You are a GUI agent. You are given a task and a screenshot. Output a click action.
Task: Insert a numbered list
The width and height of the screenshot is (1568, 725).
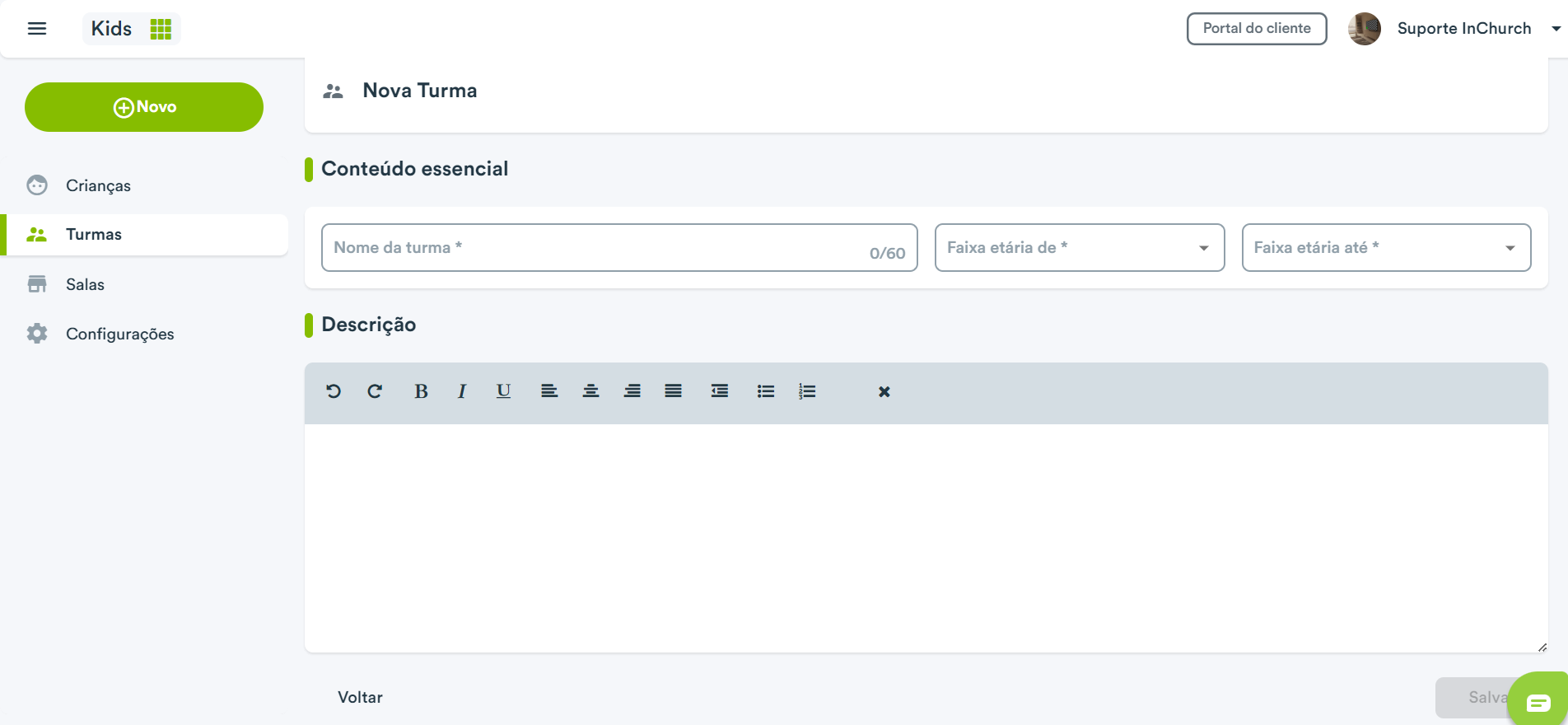click(x=807, y=391)
